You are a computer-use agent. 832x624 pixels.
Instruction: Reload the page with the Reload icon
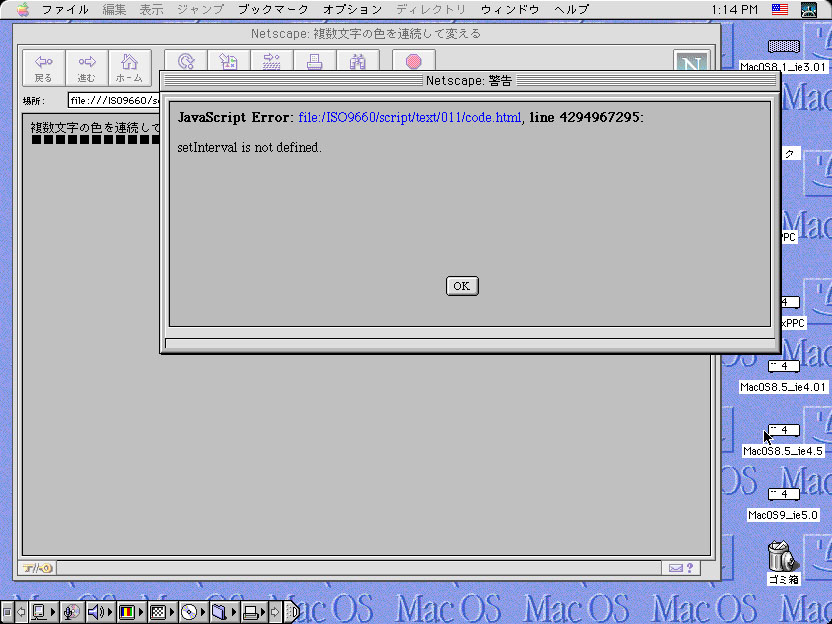[x=186, y=60]
